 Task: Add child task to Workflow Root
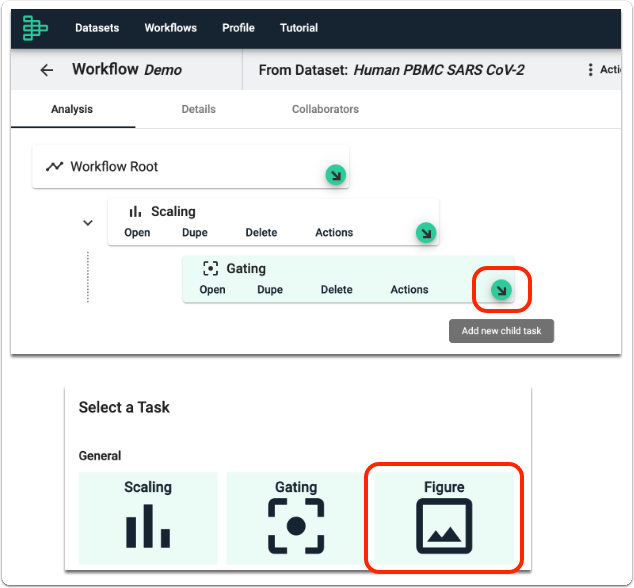point(336,175)
